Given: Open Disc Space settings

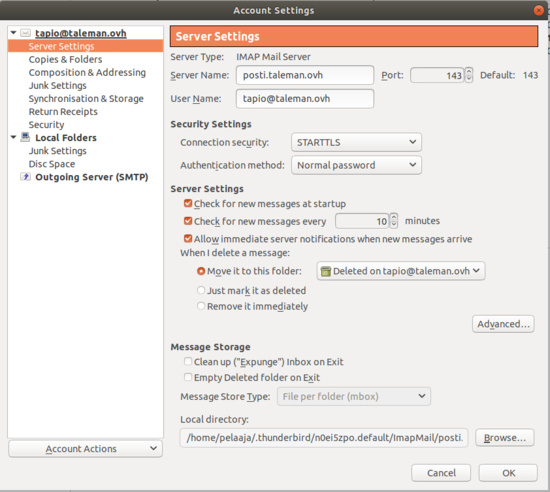Looking at the screenshot, I should coord(52,164).
